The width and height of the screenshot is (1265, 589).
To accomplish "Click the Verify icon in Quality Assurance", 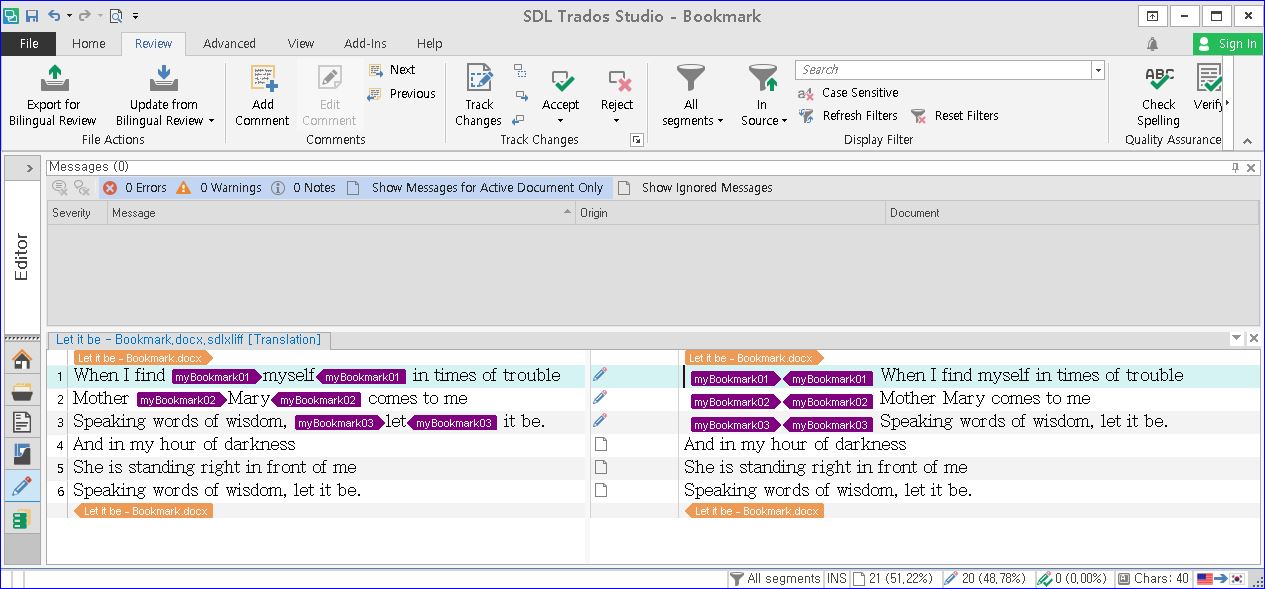I will pyautogui.click(x=1209, y=78).
